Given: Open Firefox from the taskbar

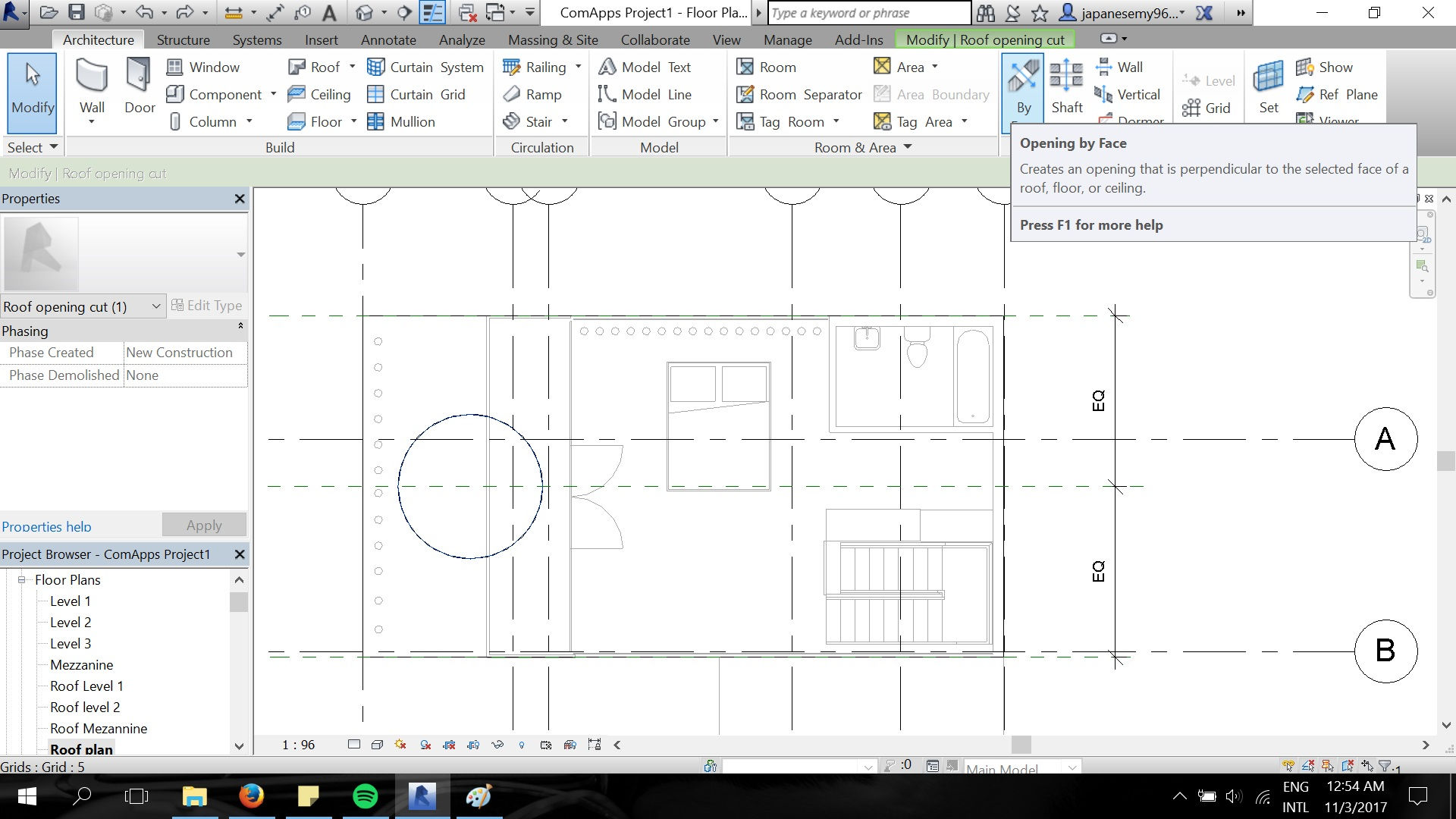Looking at the screenshot, I should tap(252, 796).
